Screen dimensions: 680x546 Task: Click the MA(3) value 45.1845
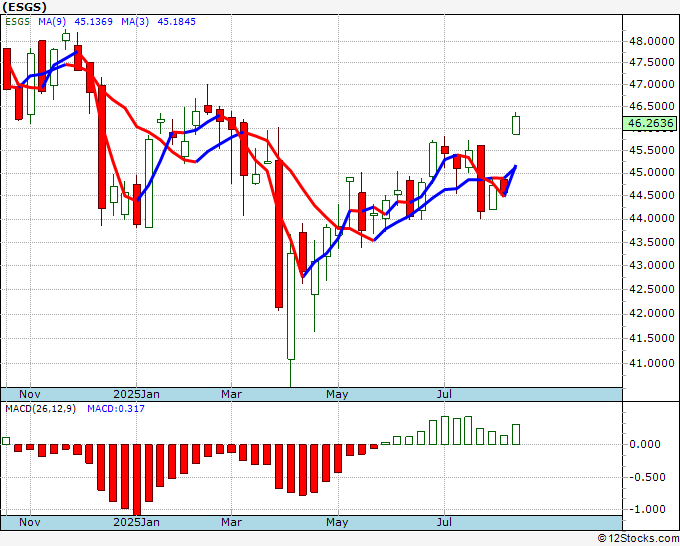(x=176, y=22)
